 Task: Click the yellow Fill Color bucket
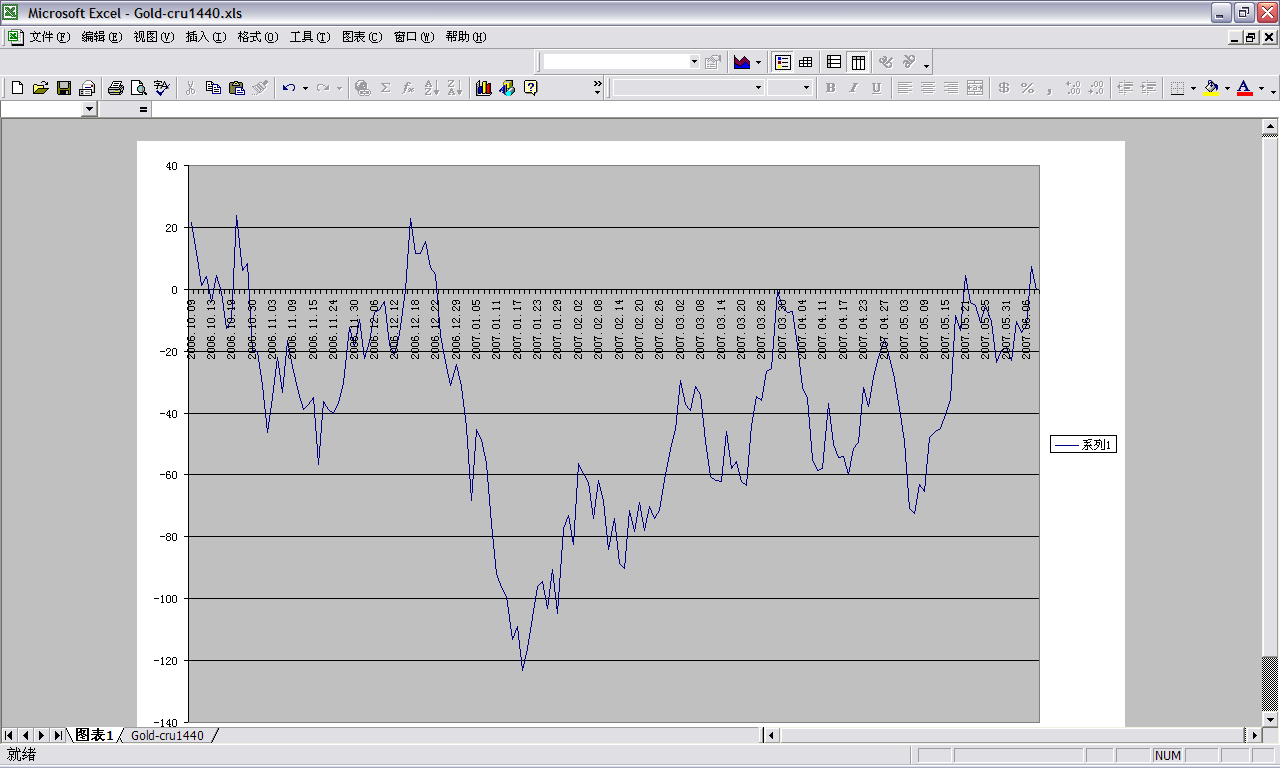click(1211, 88)
